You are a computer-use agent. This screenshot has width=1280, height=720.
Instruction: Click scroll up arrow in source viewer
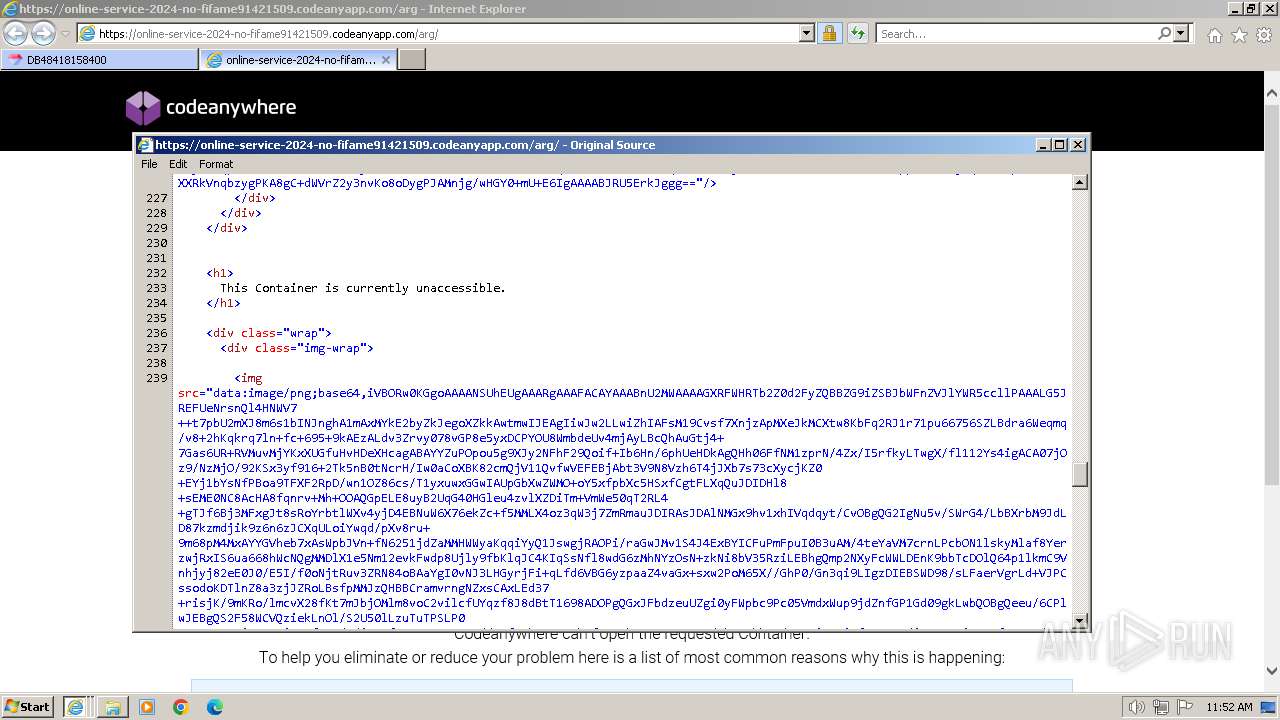click(1080, 183)
